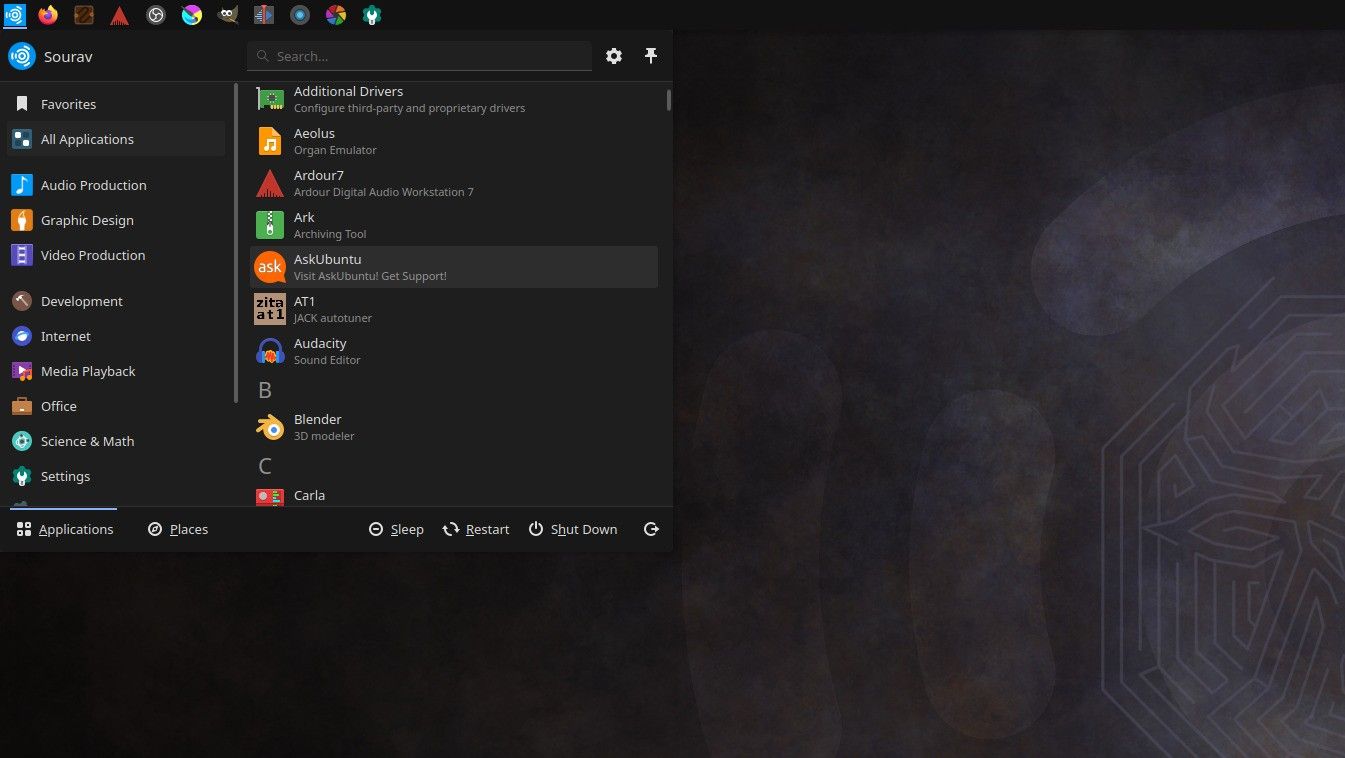The width and height of the screenshot is (1345, 758).
Task: Open Ardour from the taskbar
Action: 120,15
